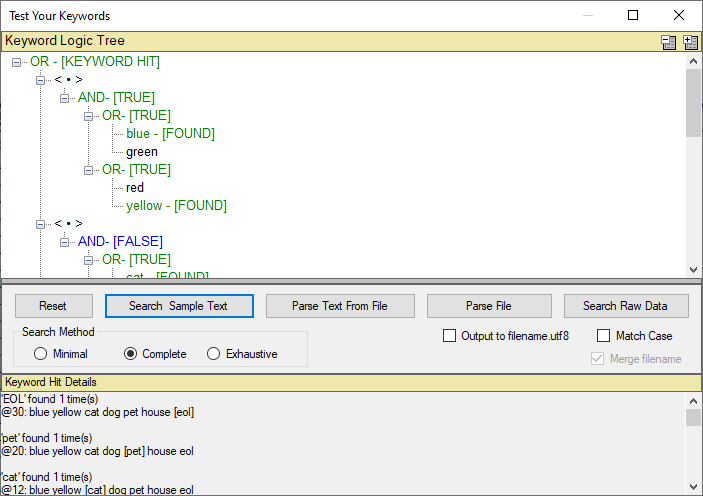Click the expand all tree nodes icon

pyautogui.click(x=690, y=42)
